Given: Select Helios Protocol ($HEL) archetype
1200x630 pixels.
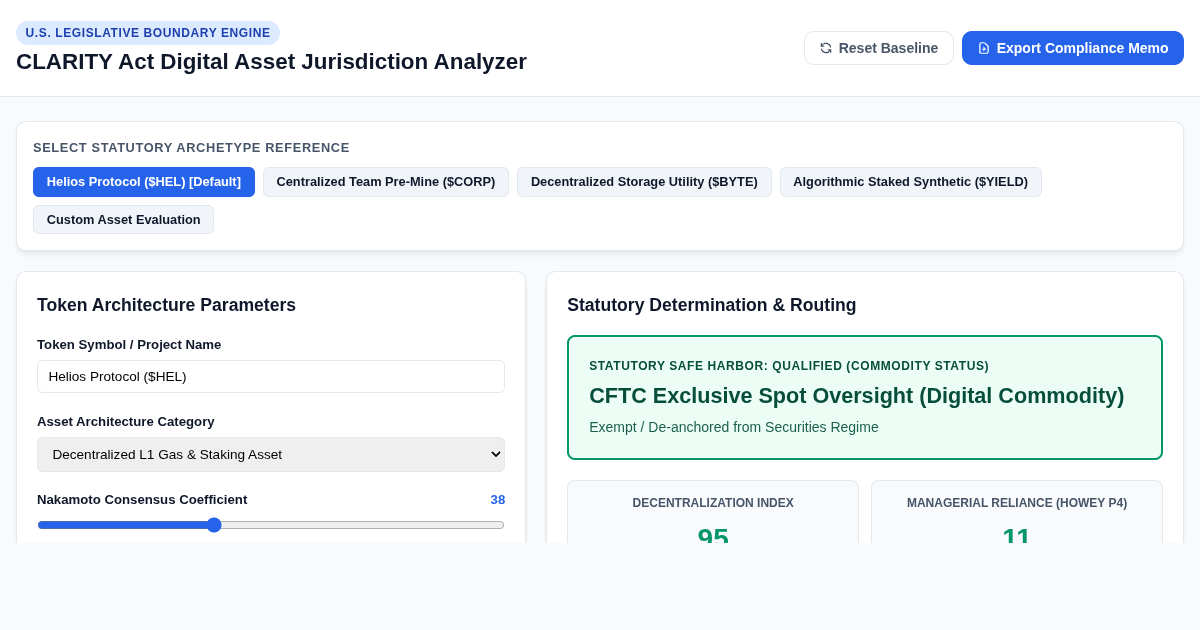Looking at the screenshot, I should 144,182.
